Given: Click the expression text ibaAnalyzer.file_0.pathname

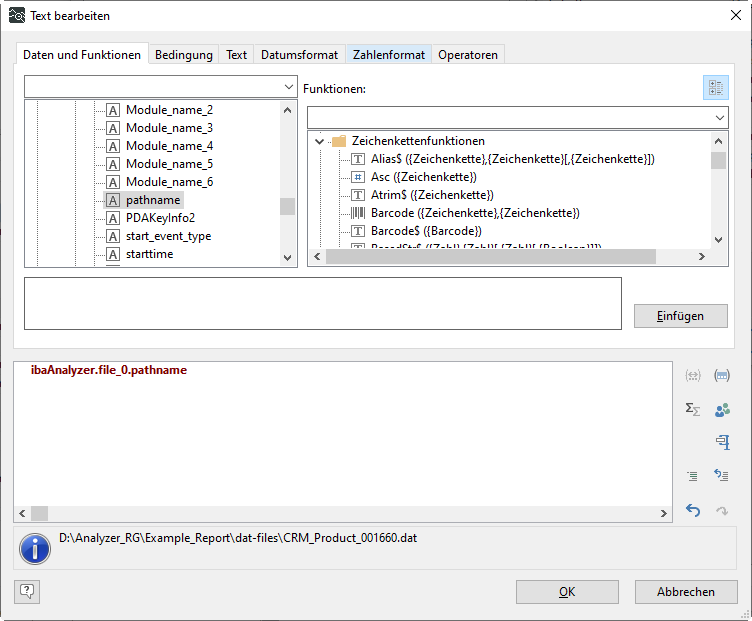Looking at the screenshot, I should [109, 370].
